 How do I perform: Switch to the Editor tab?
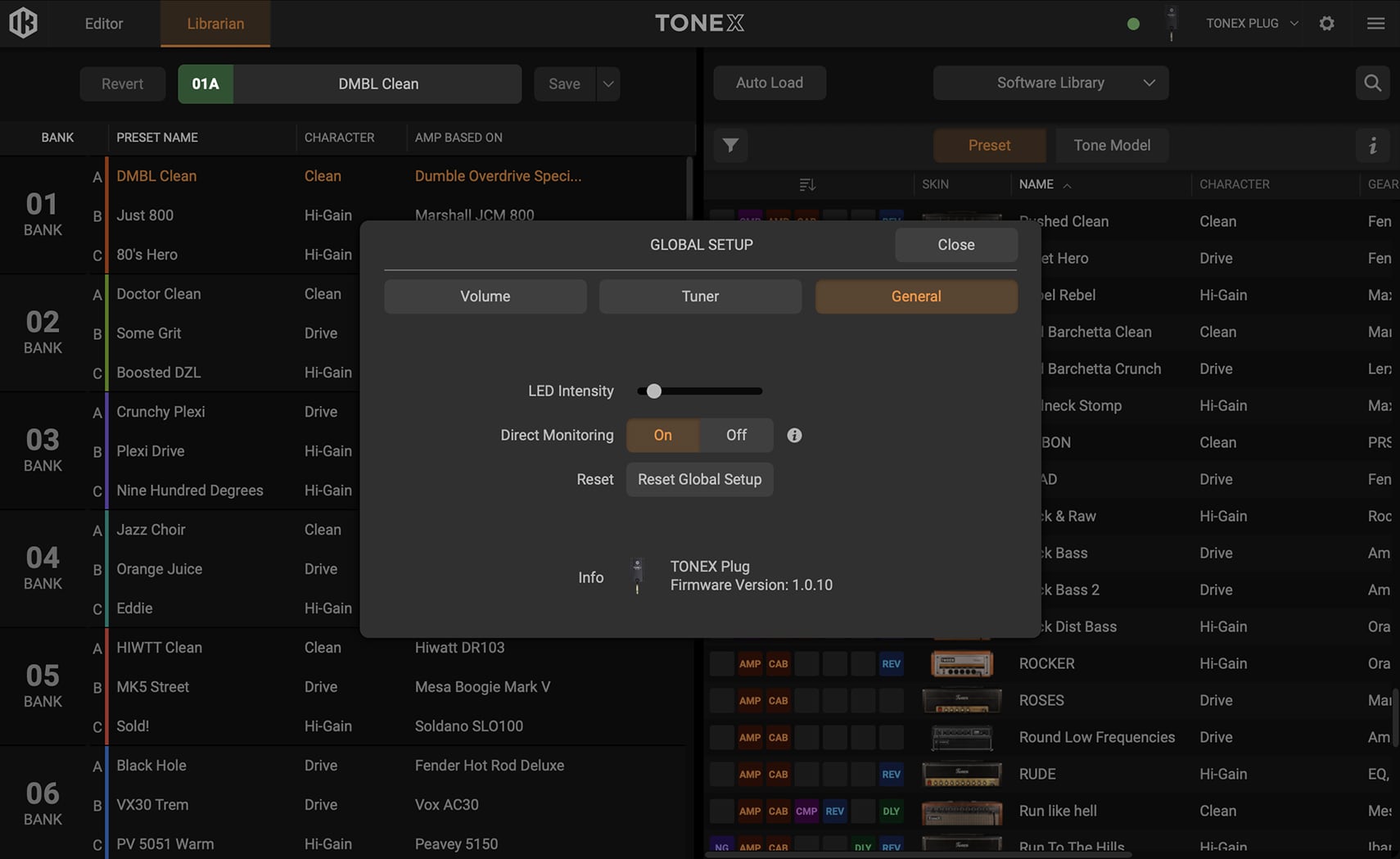click(104, 23)
